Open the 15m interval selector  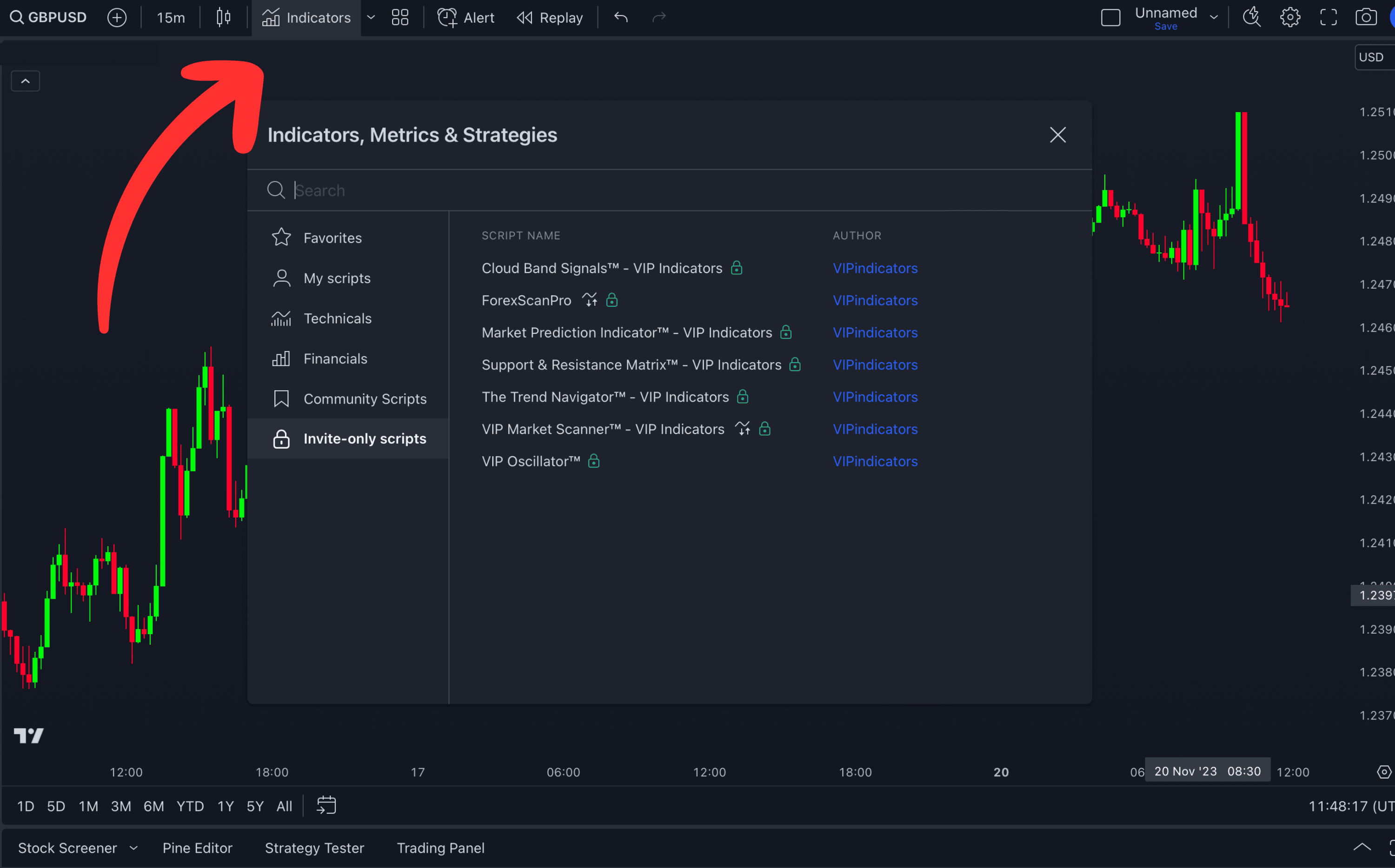171,18
